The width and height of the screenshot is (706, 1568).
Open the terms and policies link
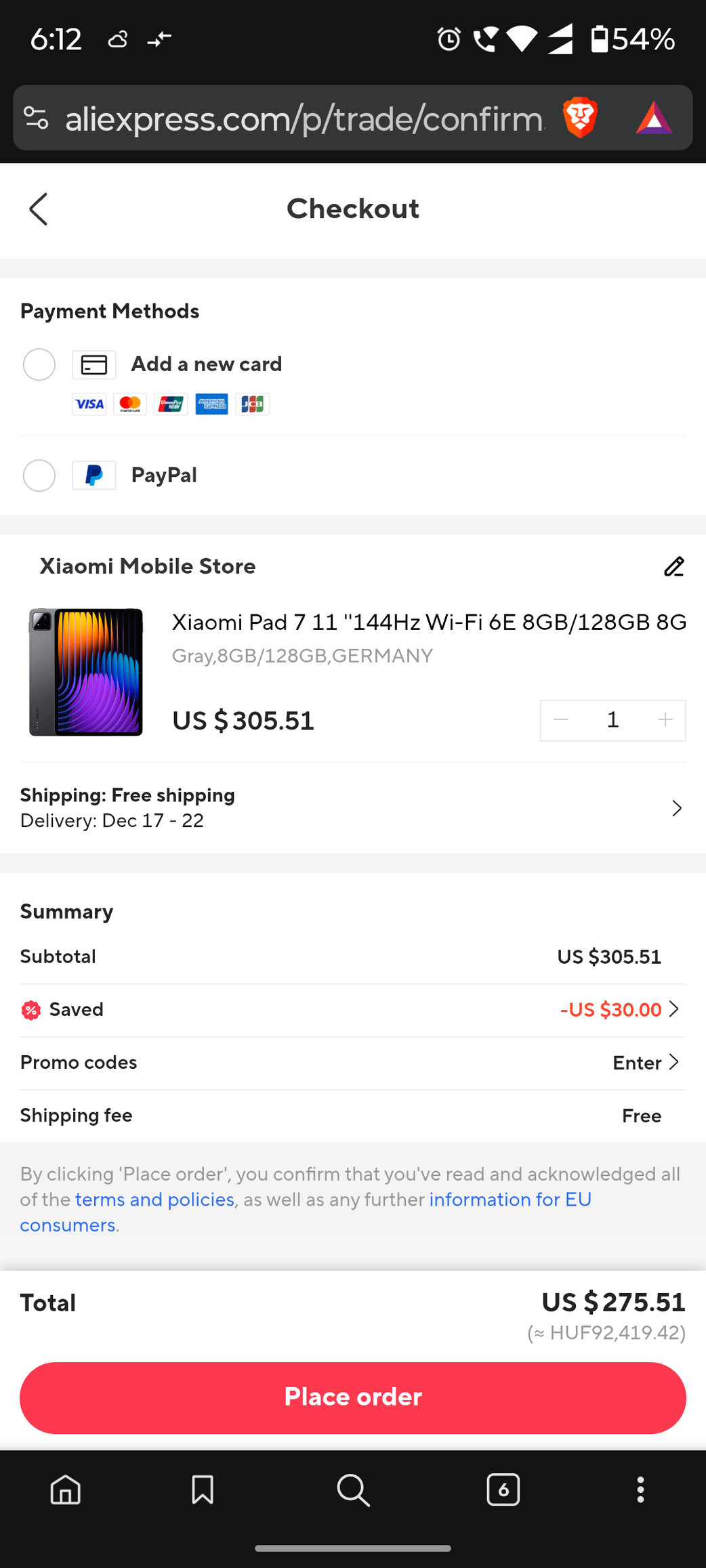click(x=154, y=1200)
